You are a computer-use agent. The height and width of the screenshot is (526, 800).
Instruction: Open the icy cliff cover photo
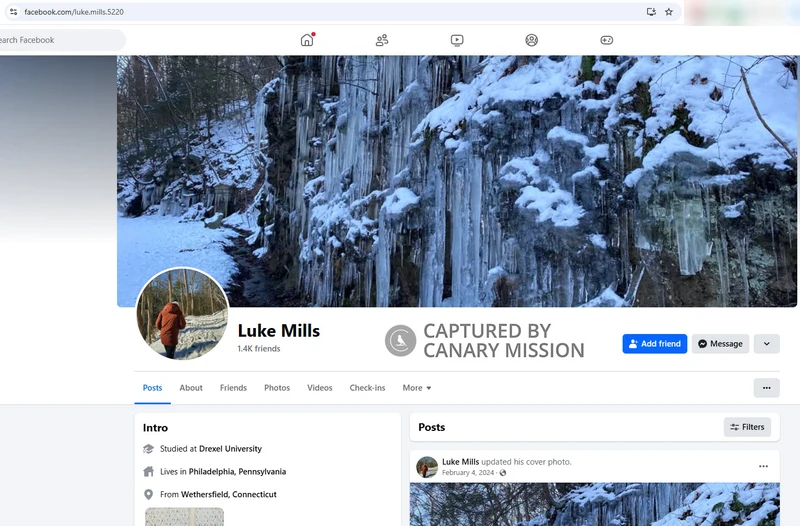pos(457,181)
